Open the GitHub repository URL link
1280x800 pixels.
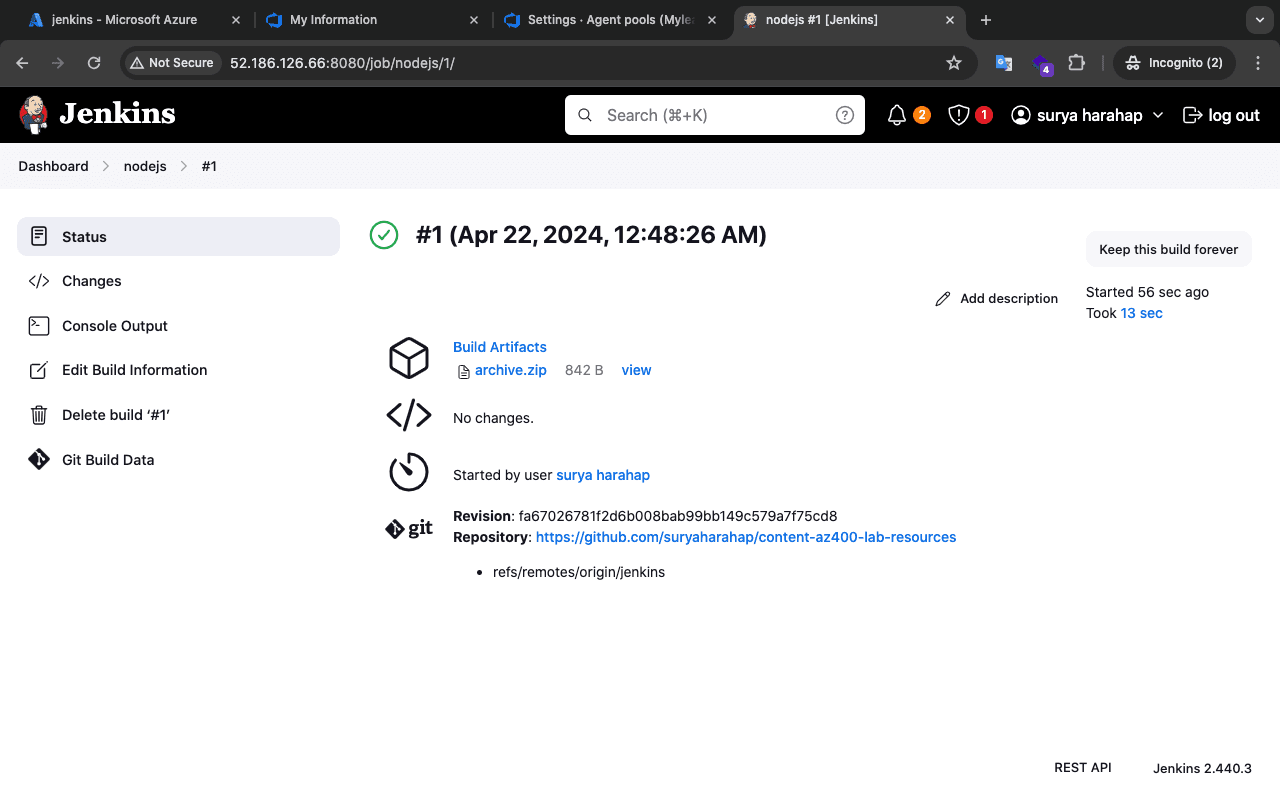(746, 537)
